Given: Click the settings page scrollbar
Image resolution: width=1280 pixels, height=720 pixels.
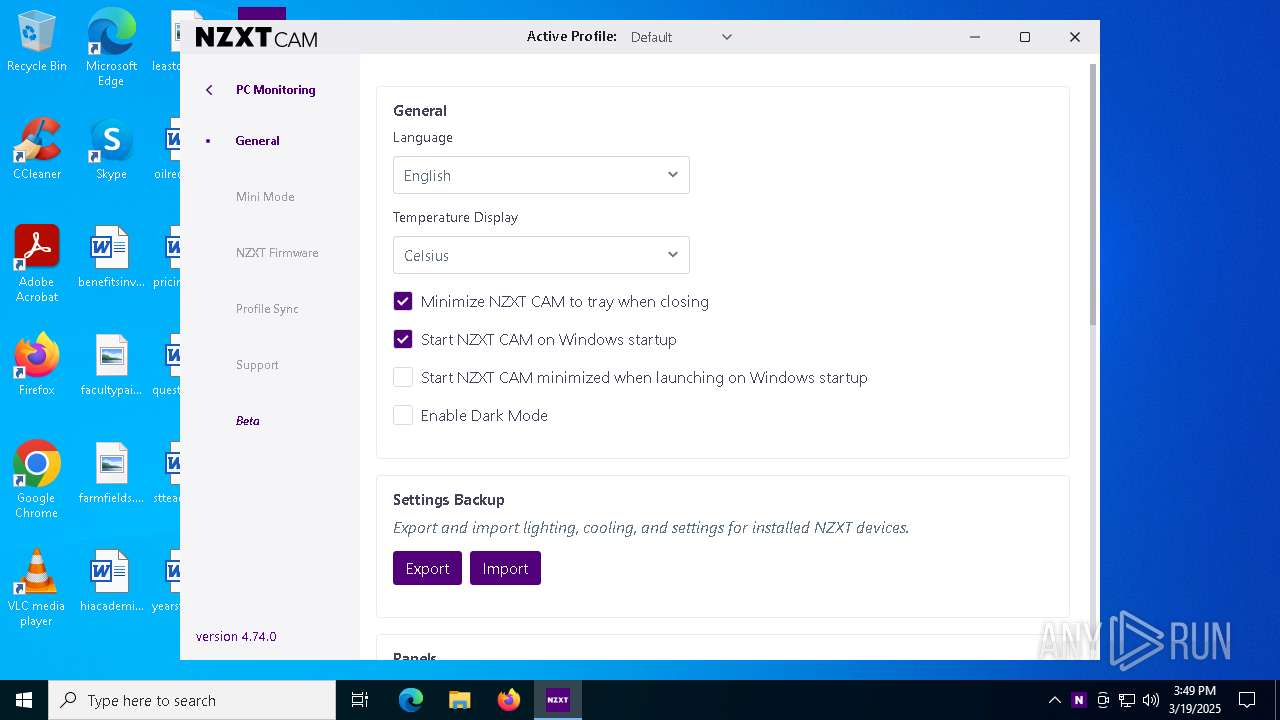Looking at the screenshot, I should tap(1093, 195).
